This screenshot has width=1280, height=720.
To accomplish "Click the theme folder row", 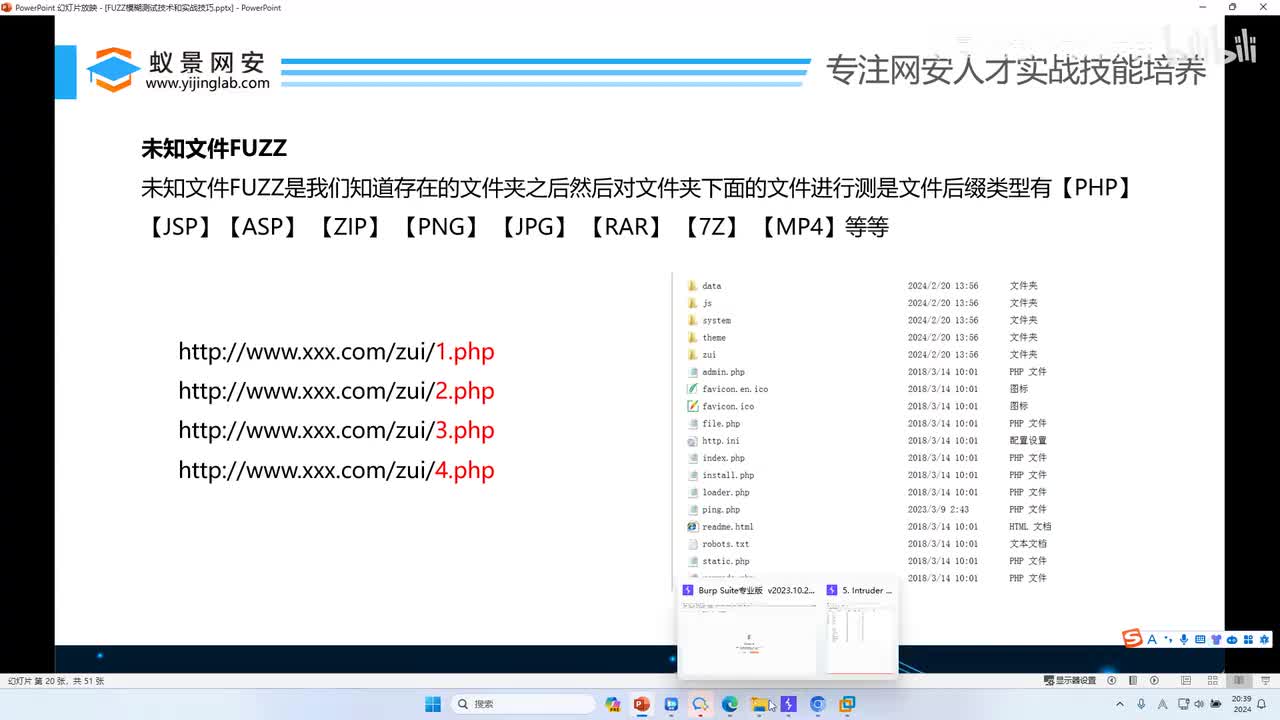I will 862,338.
